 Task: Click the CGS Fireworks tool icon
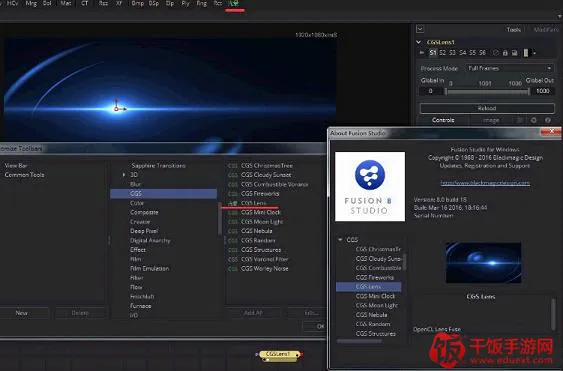coord(233,194)
